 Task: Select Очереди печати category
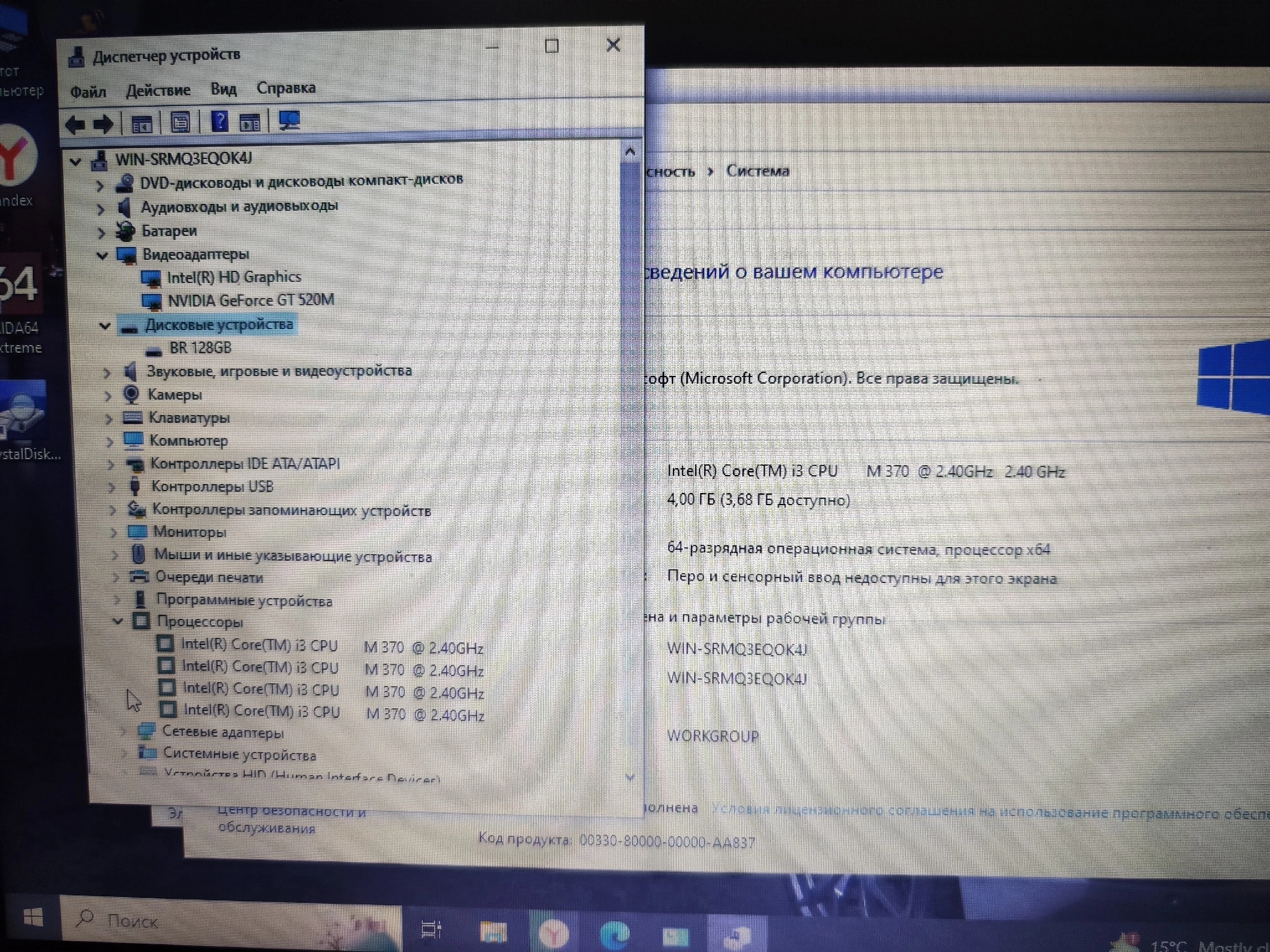coord(209,577)
